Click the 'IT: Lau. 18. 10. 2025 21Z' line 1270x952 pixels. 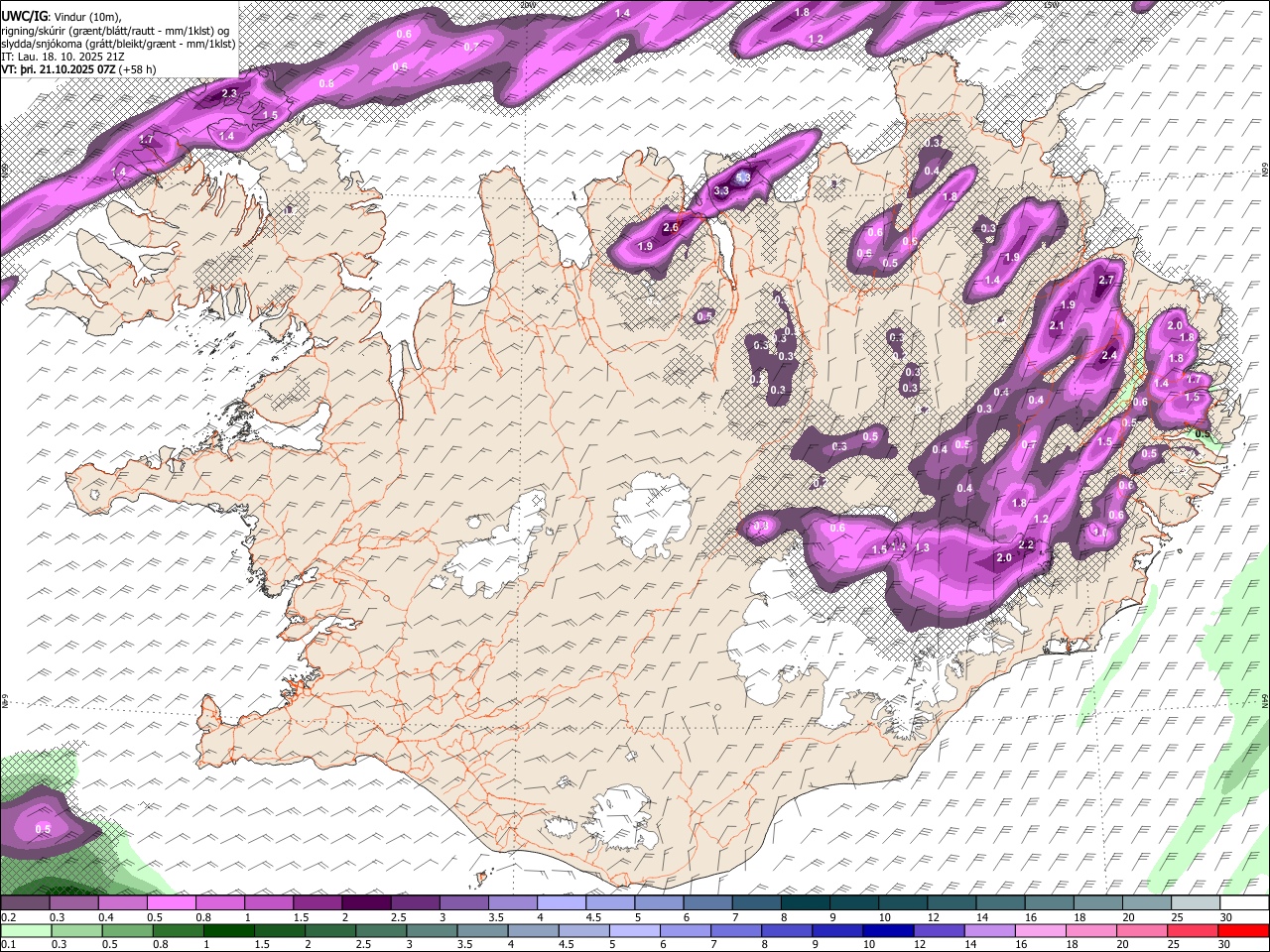[x=62, y=58]
